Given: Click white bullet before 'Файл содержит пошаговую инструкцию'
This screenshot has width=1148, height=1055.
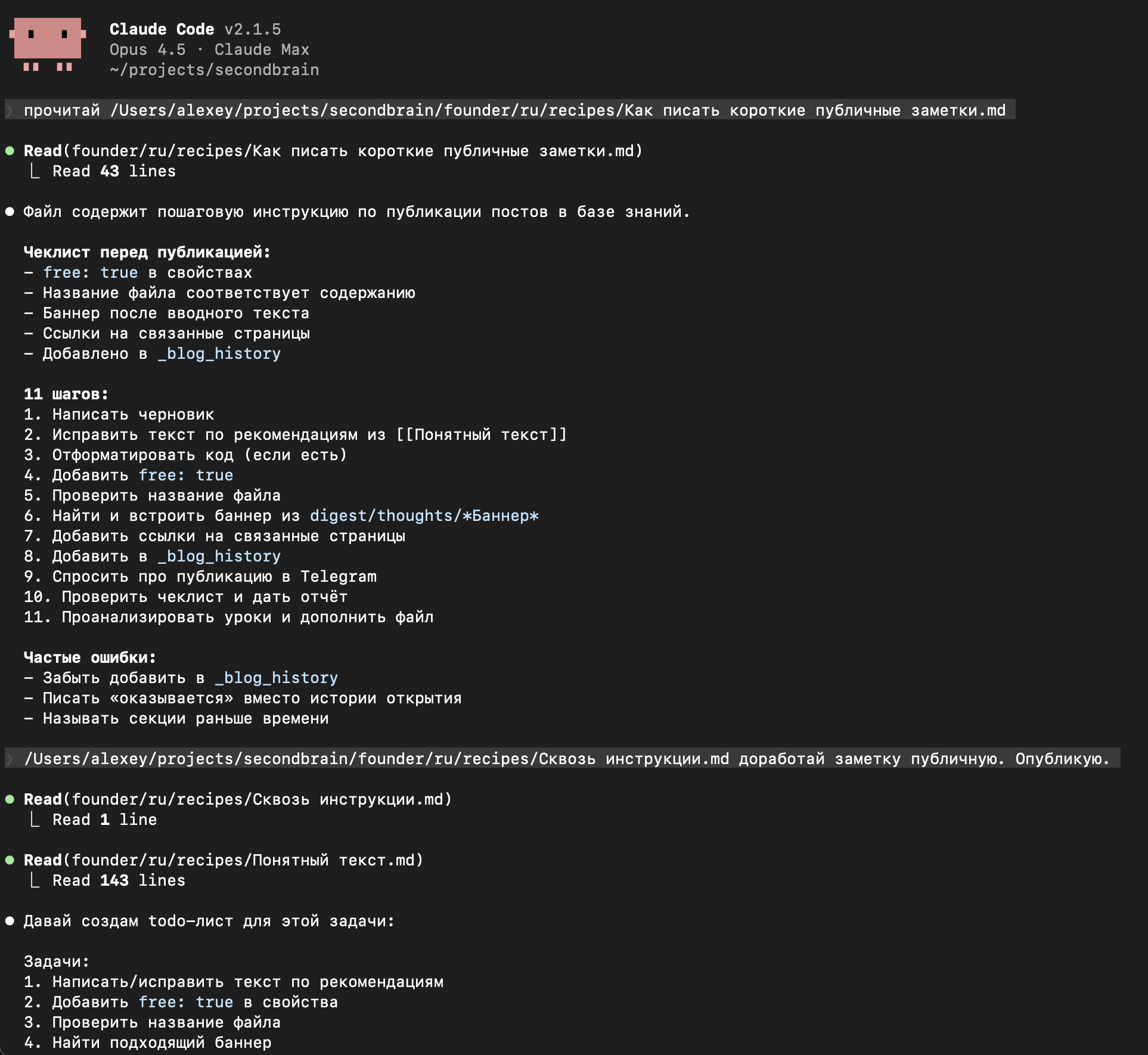Looking at the screenshot, I should pyautogui.click(x=10, y=212).
